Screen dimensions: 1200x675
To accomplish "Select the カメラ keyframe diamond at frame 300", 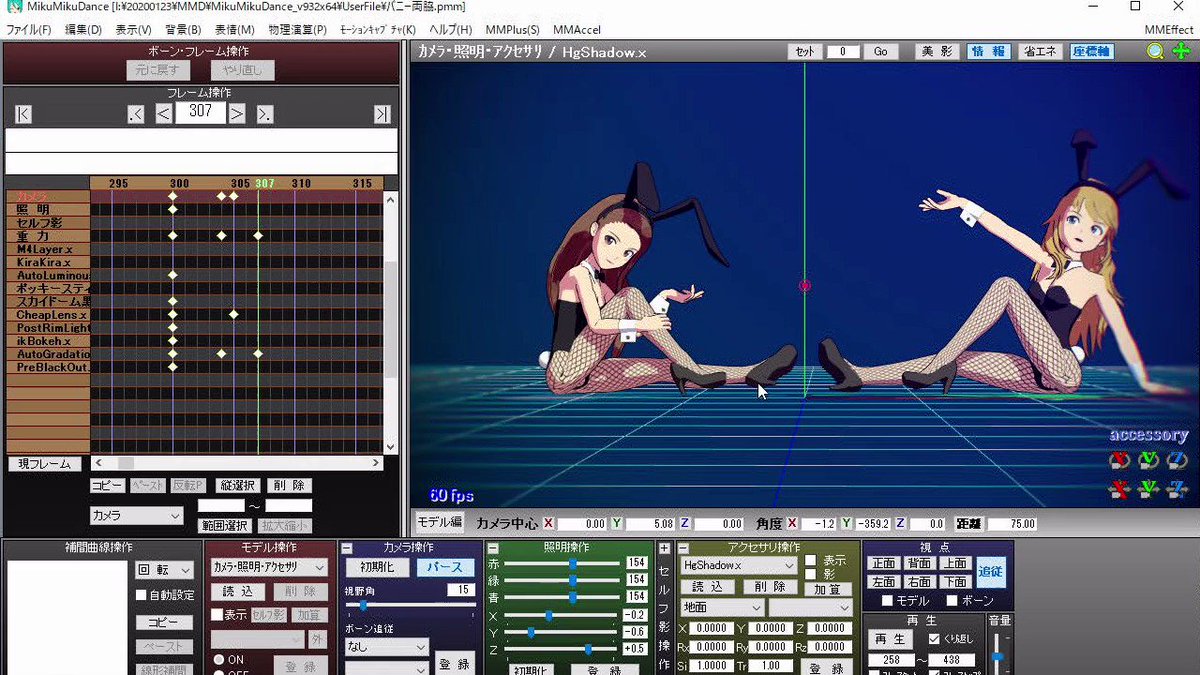I will tap(173, 196).
